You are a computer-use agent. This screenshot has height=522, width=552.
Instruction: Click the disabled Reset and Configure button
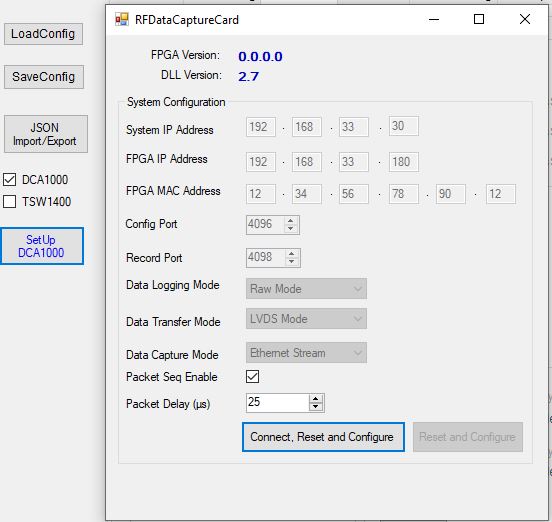(468, 437)
